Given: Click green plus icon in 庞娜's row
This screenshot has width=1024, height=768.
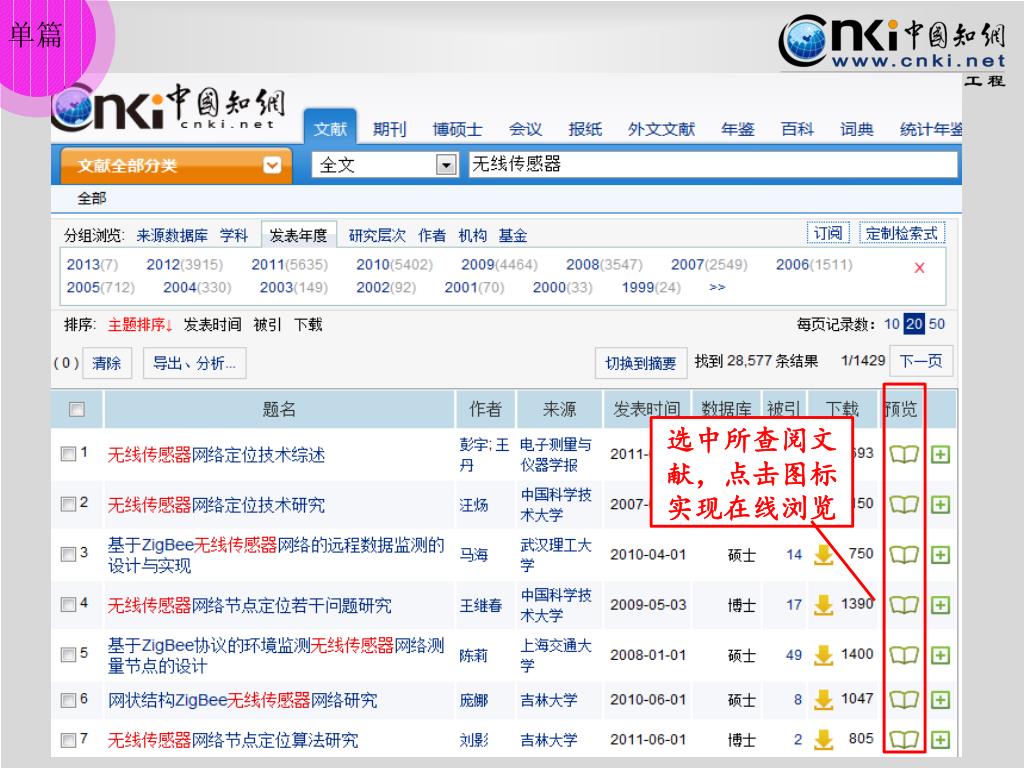Looking at the screenshot, I should (x=940, y=700).
